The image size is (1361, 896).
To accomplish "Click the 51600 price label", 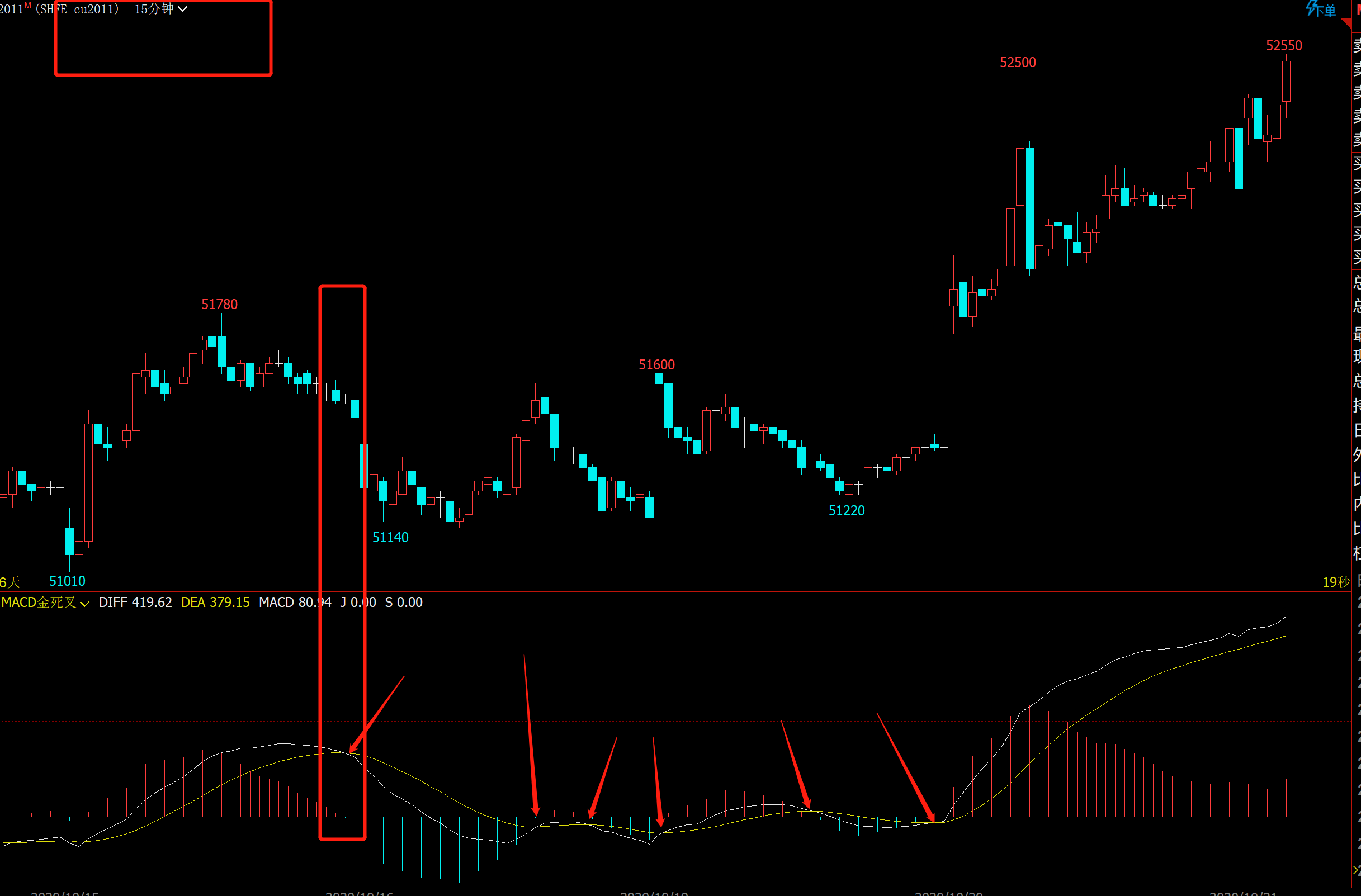I will click(x=656, y=365).
